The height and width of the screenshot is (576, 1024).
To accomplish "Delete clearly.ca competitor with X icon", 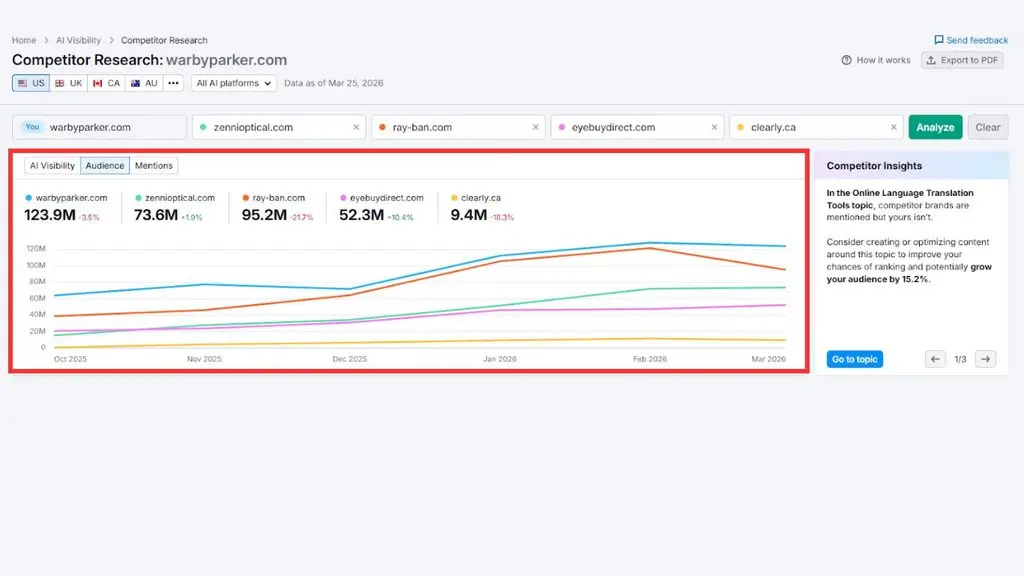I will tap(893, 127).
